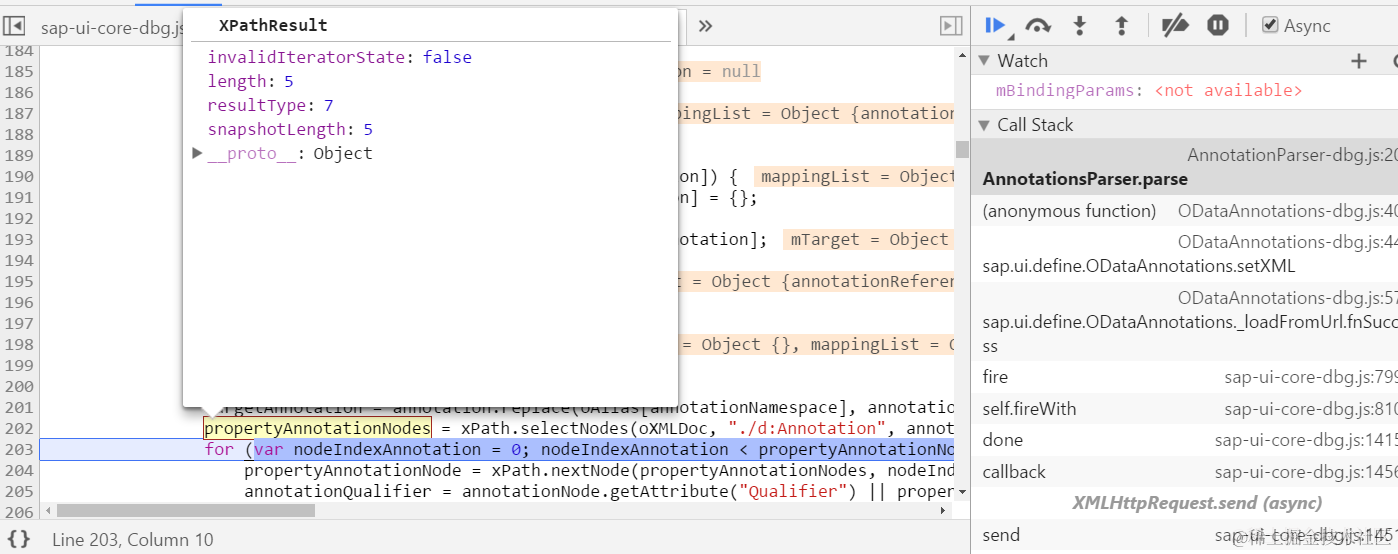Step into next function call
Image resolution: width=1398 pixels, height=554 pixels.
[1080, 25]
